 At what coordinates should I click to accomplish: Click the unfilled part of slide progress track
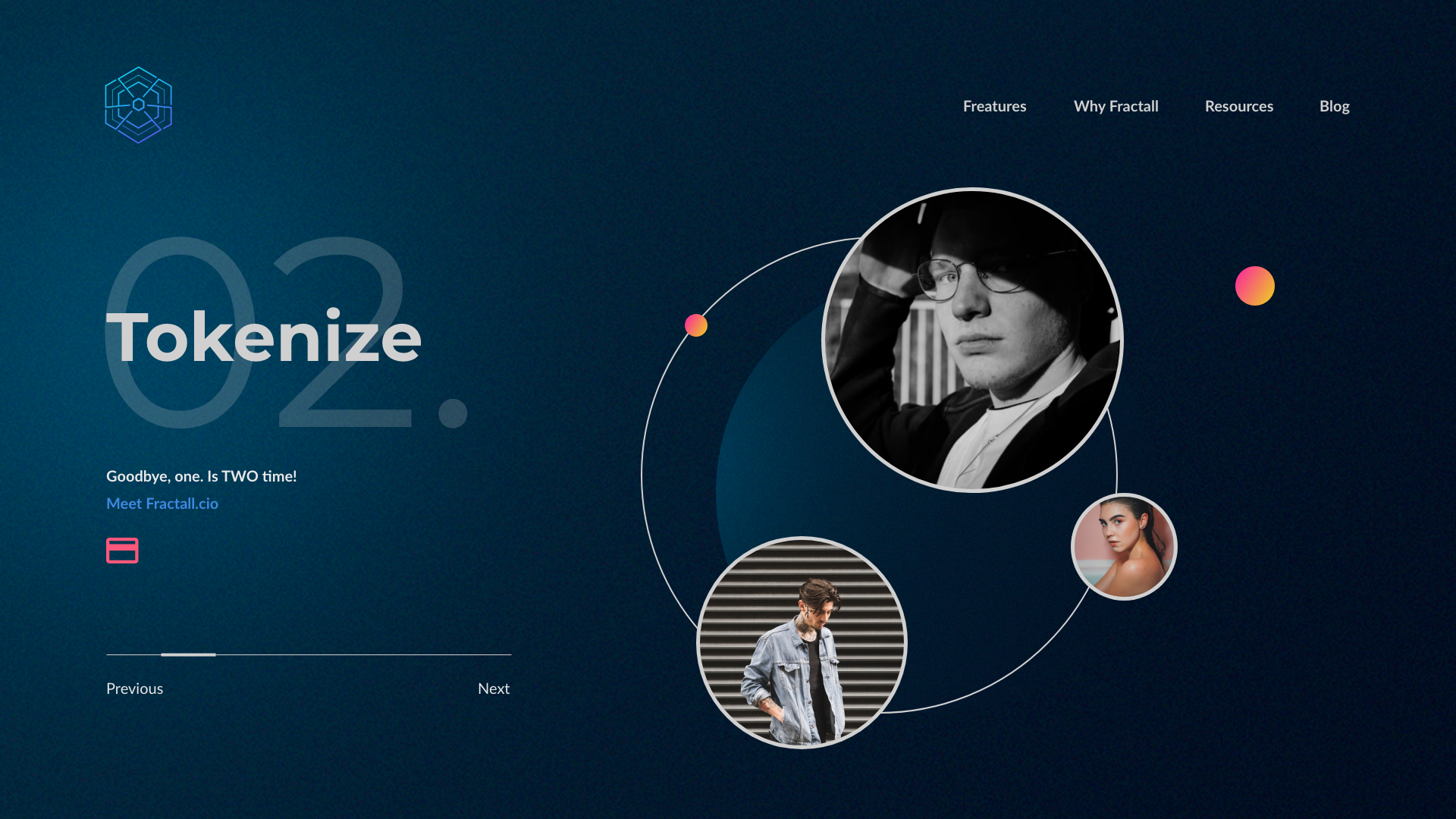364,654
